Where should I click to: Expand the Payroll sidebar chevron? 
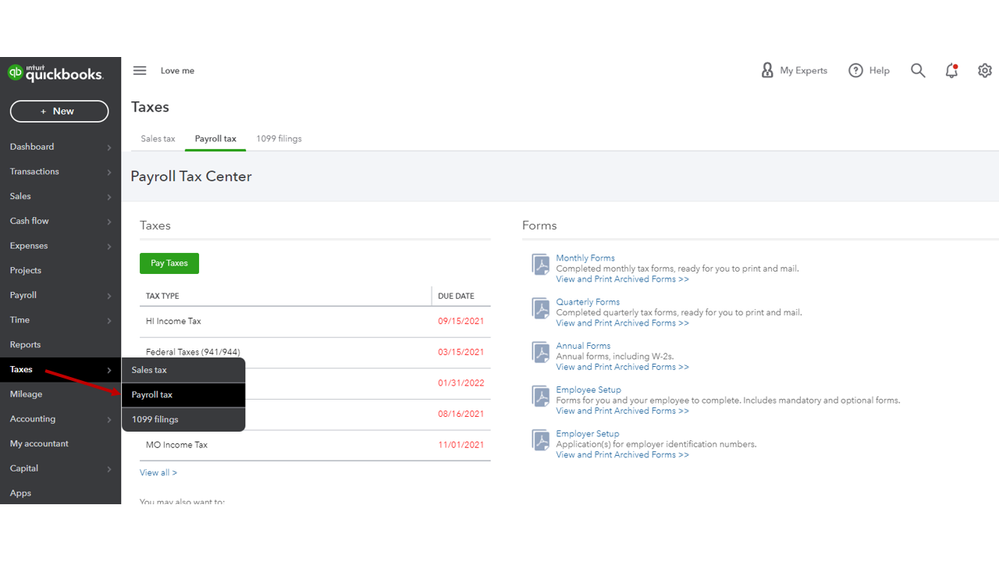[109, 296]
